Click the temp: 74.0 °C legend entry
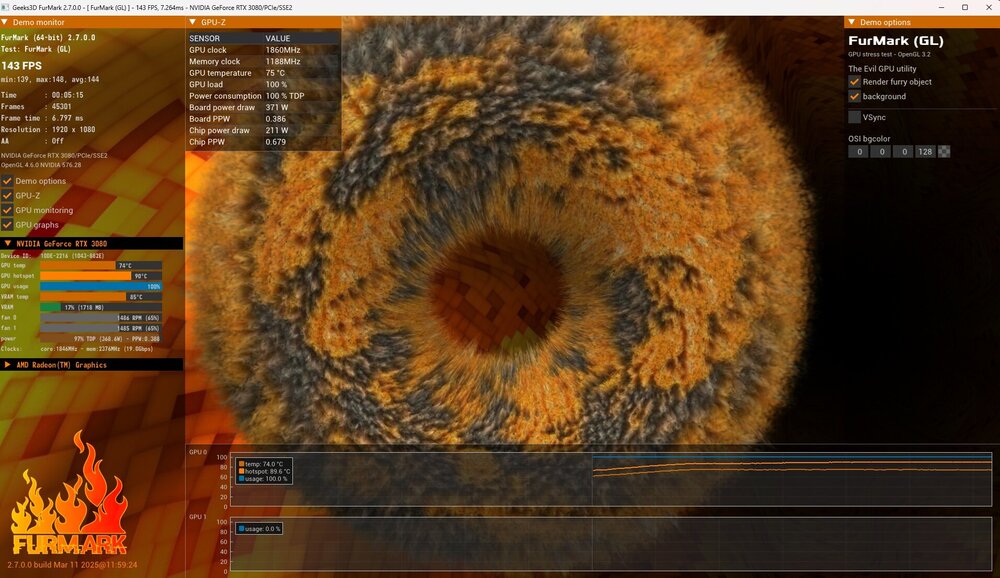 pos(261,464)
